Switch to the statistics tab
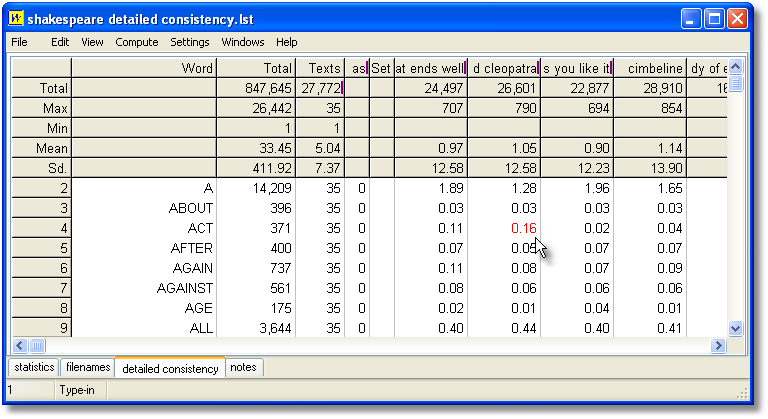768x419 pixels. tap(34, 368)
